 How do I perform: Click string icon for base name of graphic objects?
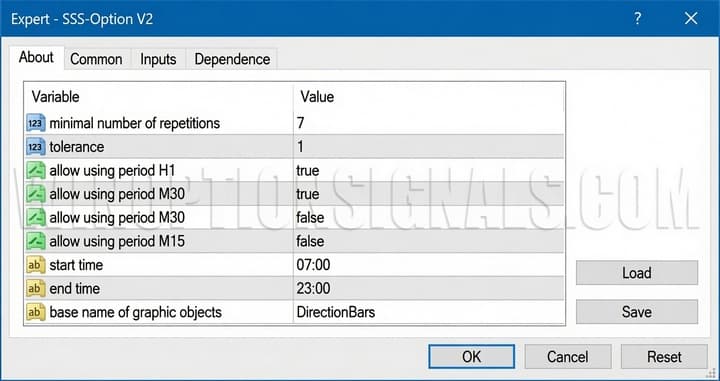coord(36,312)
